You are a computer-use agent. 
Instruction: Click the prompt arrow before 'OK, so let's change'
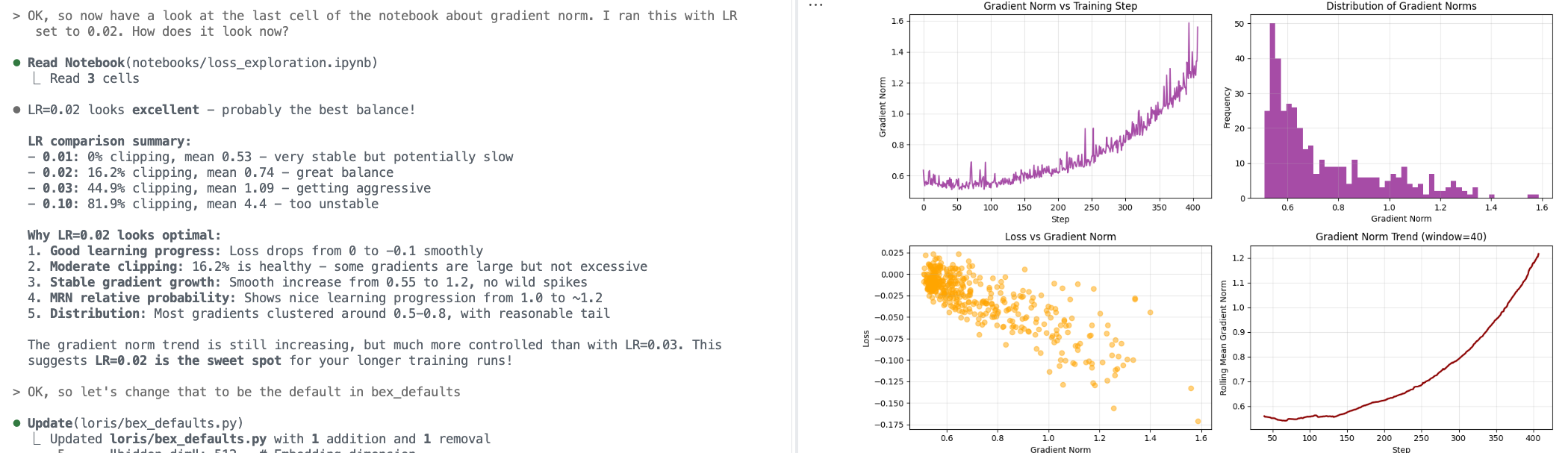[x=16, y=392]
